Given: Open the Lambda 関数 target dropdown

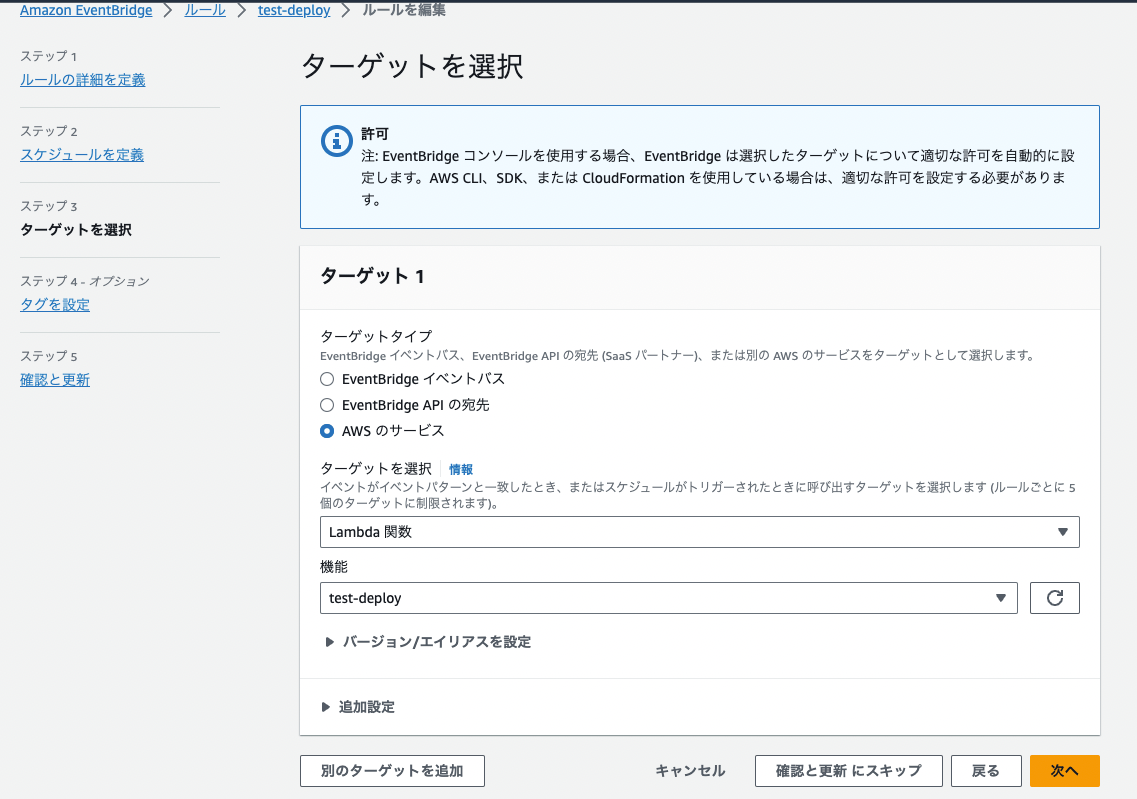Looking at the screenshot, I should (700, 532).
